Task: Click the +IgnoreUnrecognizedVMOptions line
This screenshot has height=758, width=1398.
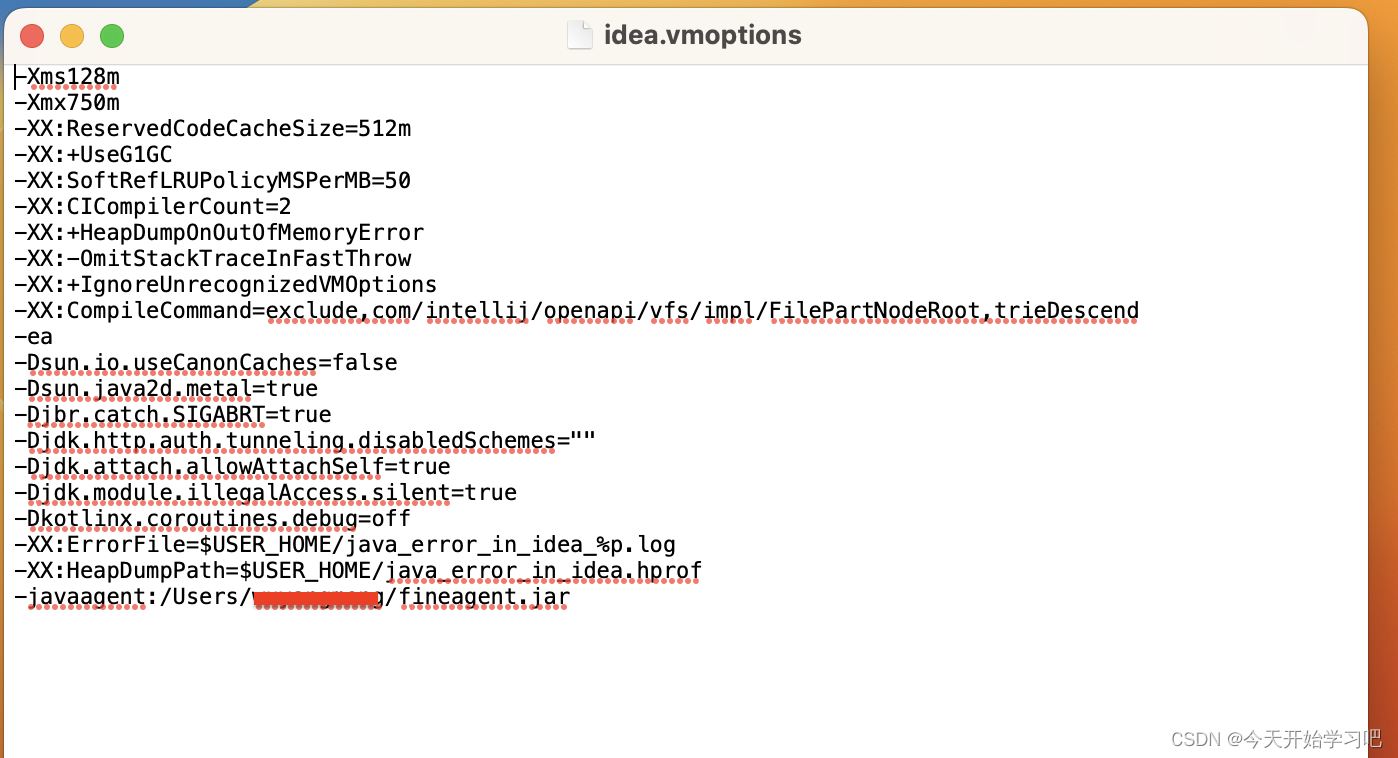Action: pos(226,285)
